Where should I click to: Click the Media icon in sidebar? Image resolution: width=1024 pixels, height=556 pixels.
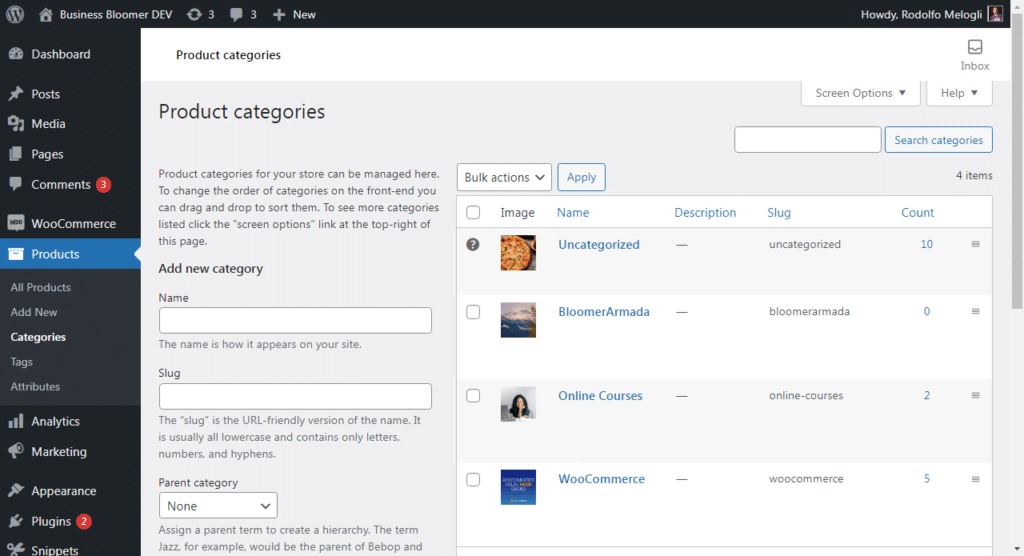[16, 123]
